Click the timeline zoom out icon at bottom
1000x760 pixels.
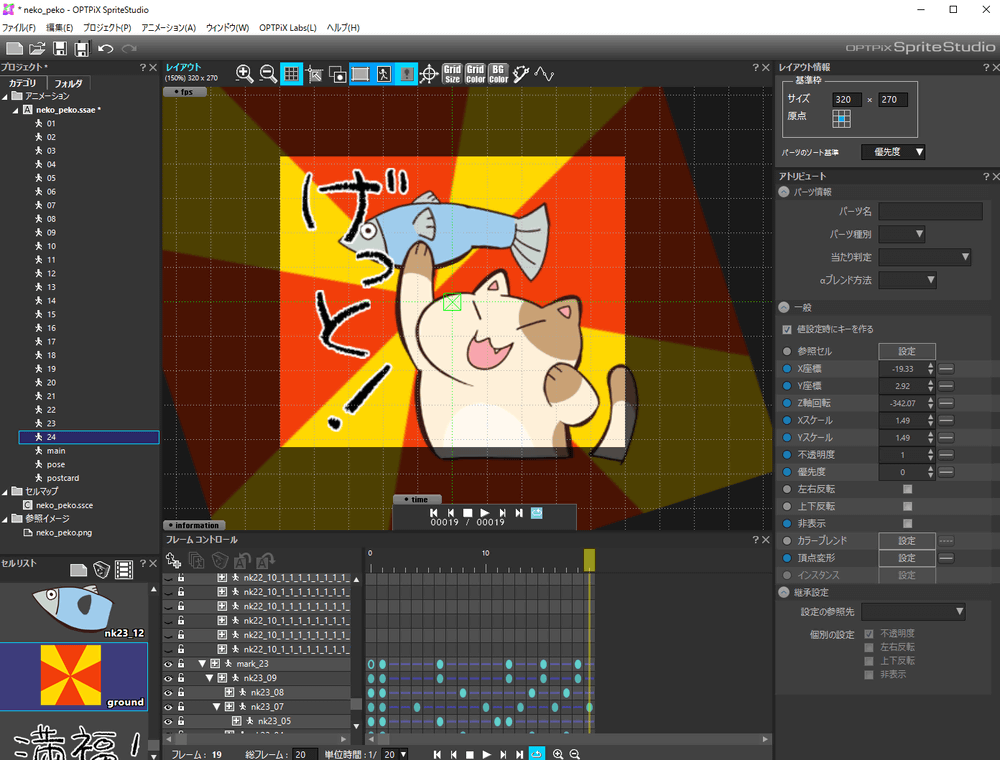[575, 754]
